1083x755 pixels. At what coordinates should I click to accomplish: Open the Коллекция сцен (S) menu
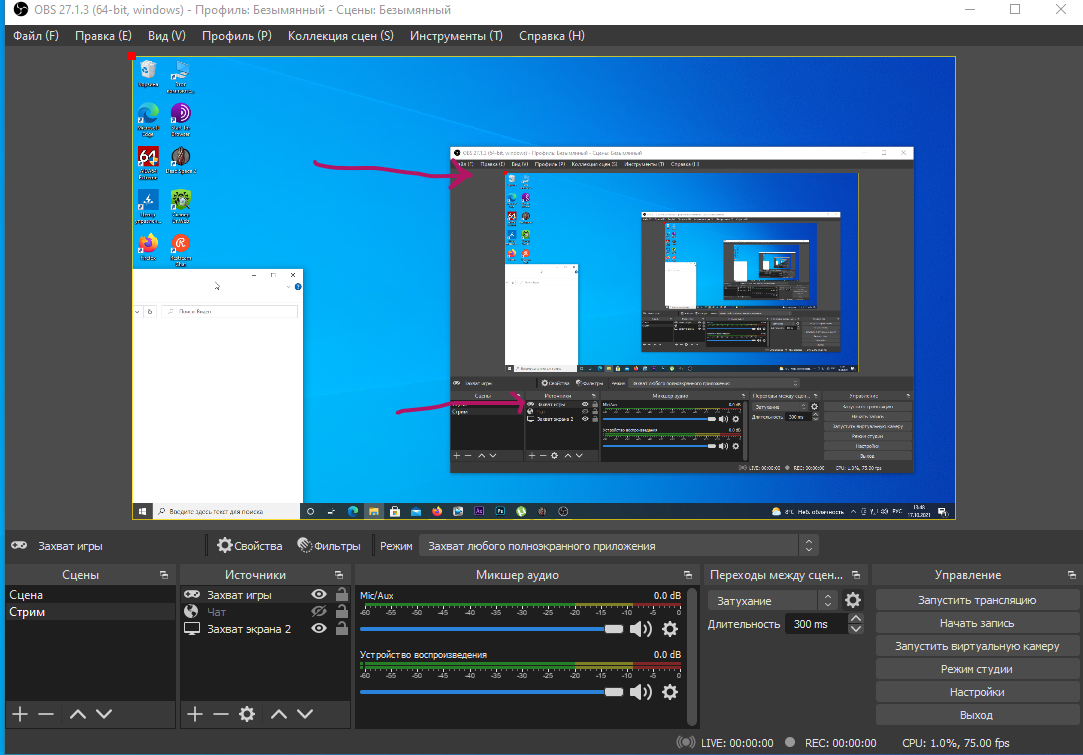[x=341, y=36]
